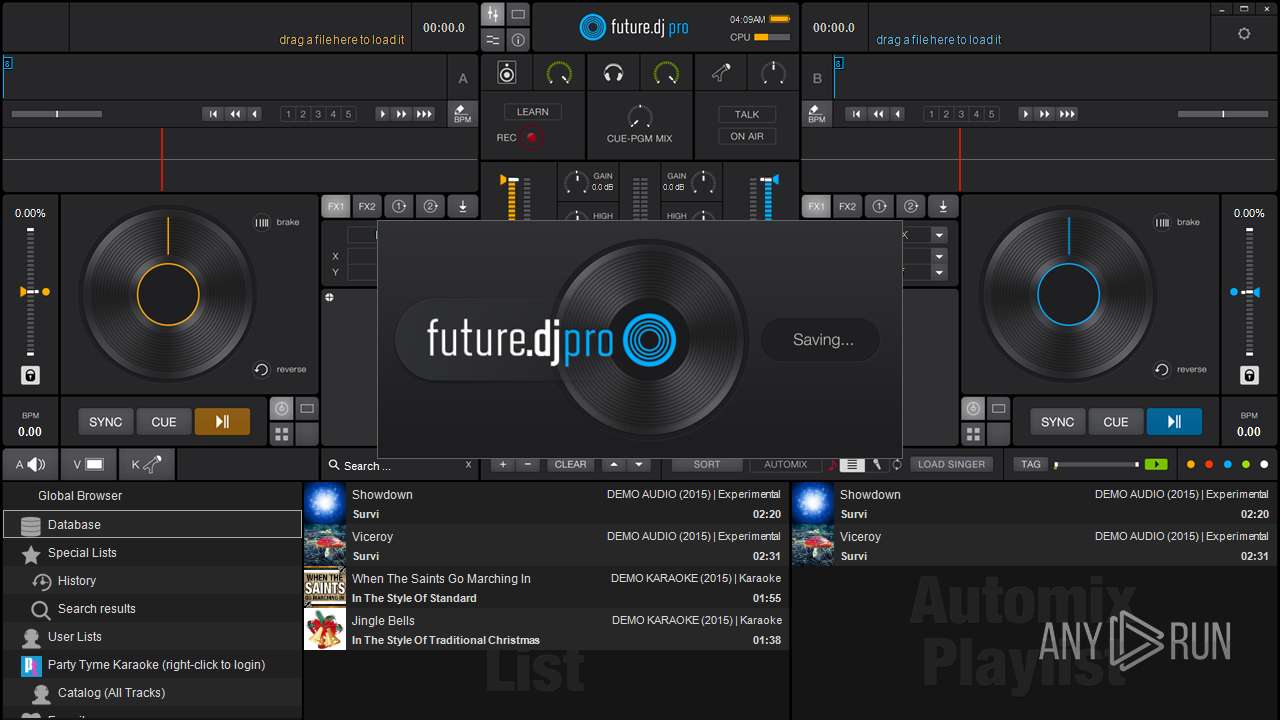Play or pause deck A
Screen dimensions: 1280x720
222,422
